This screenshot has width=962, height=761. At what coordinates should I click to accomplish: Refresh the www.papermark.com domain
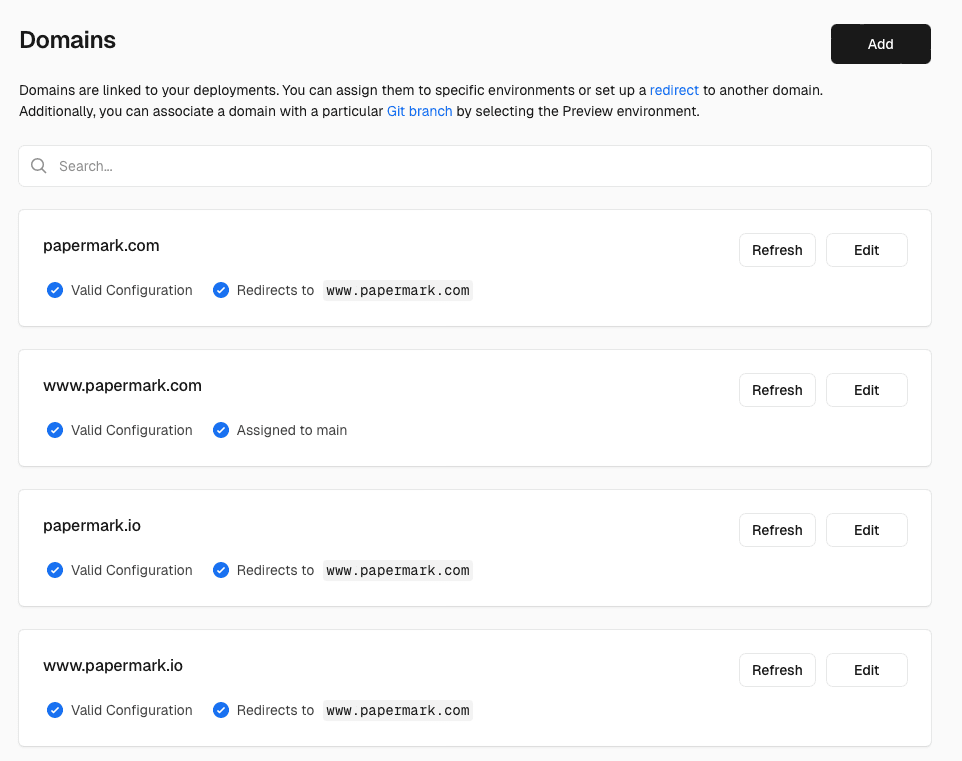click(777, 390)
